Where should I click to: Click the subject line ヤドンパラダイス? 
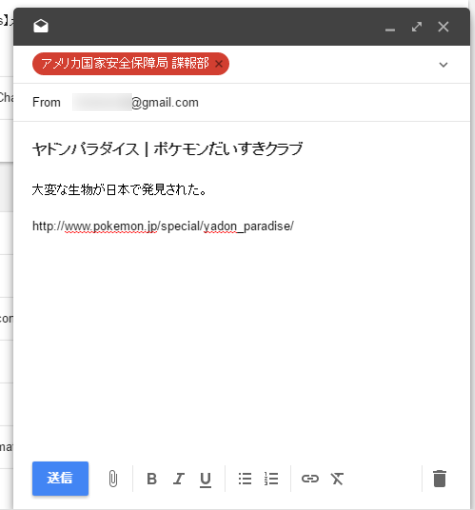click(167, 149)
